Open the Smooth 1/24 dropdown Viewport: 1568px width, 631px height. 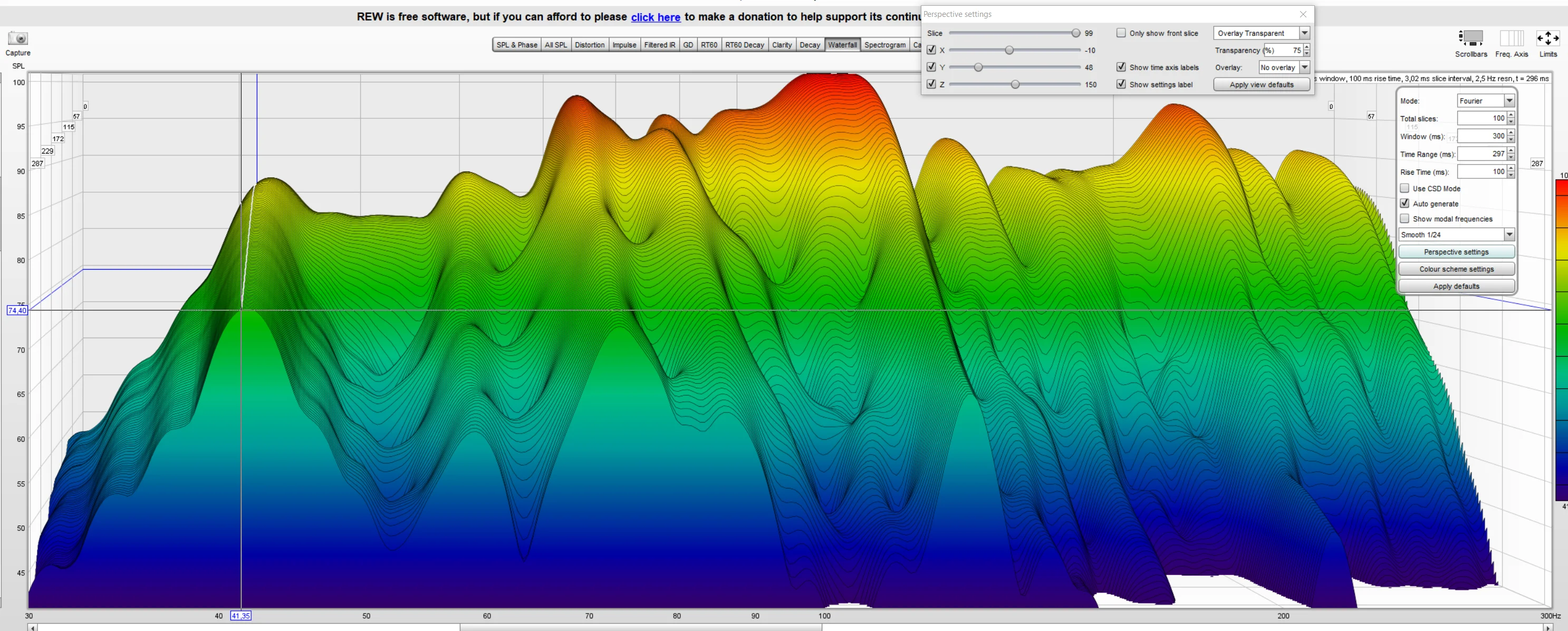pyautogui.click(x=1456, y=234)
